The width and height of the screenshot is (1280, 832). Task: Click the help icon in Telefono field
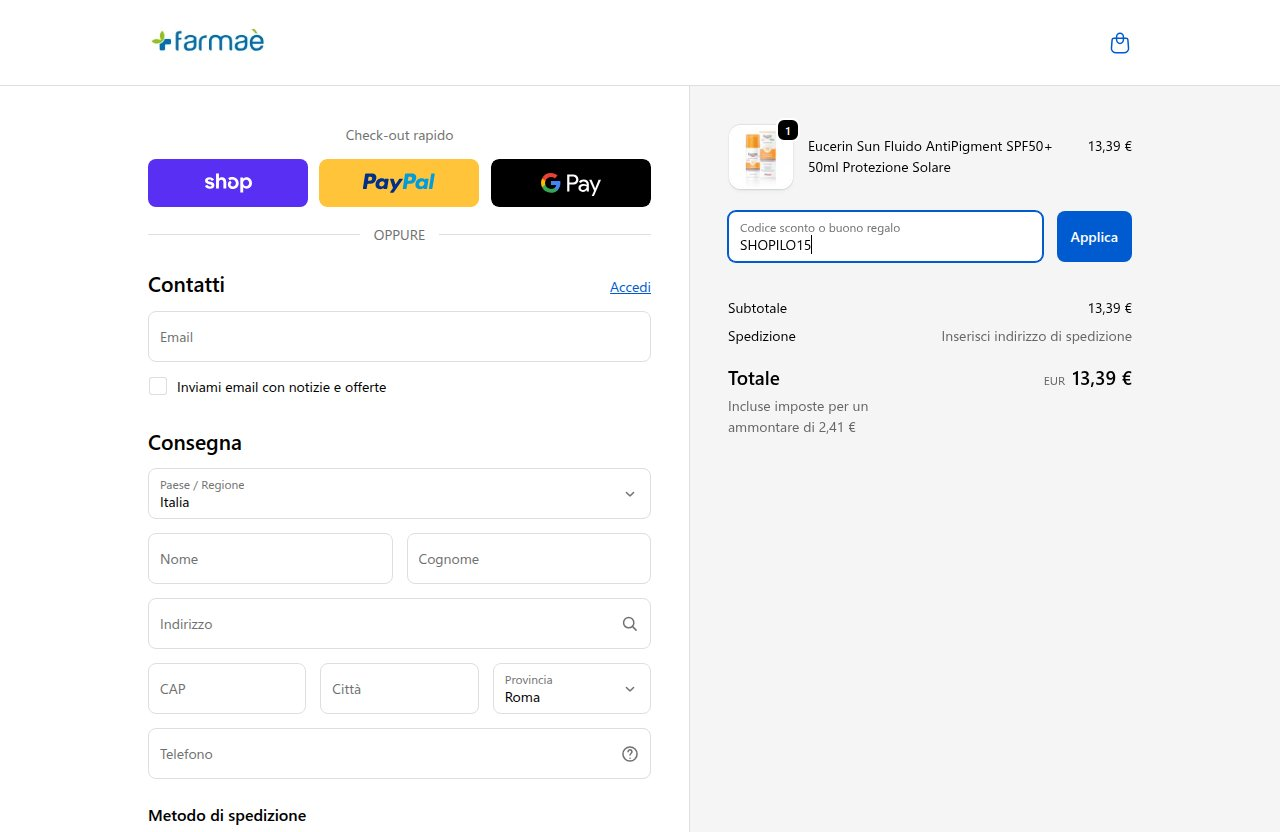point(630,754)
